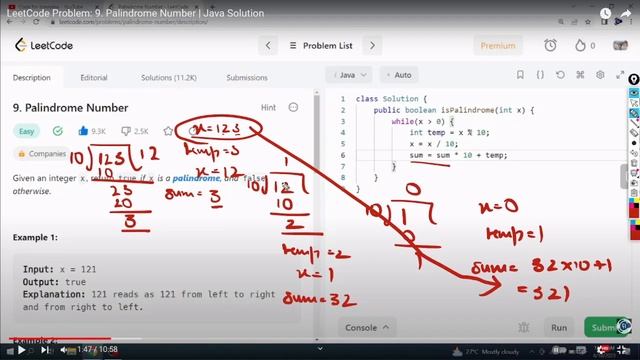
Task: Click the Premium button
Action: [498, 46]
